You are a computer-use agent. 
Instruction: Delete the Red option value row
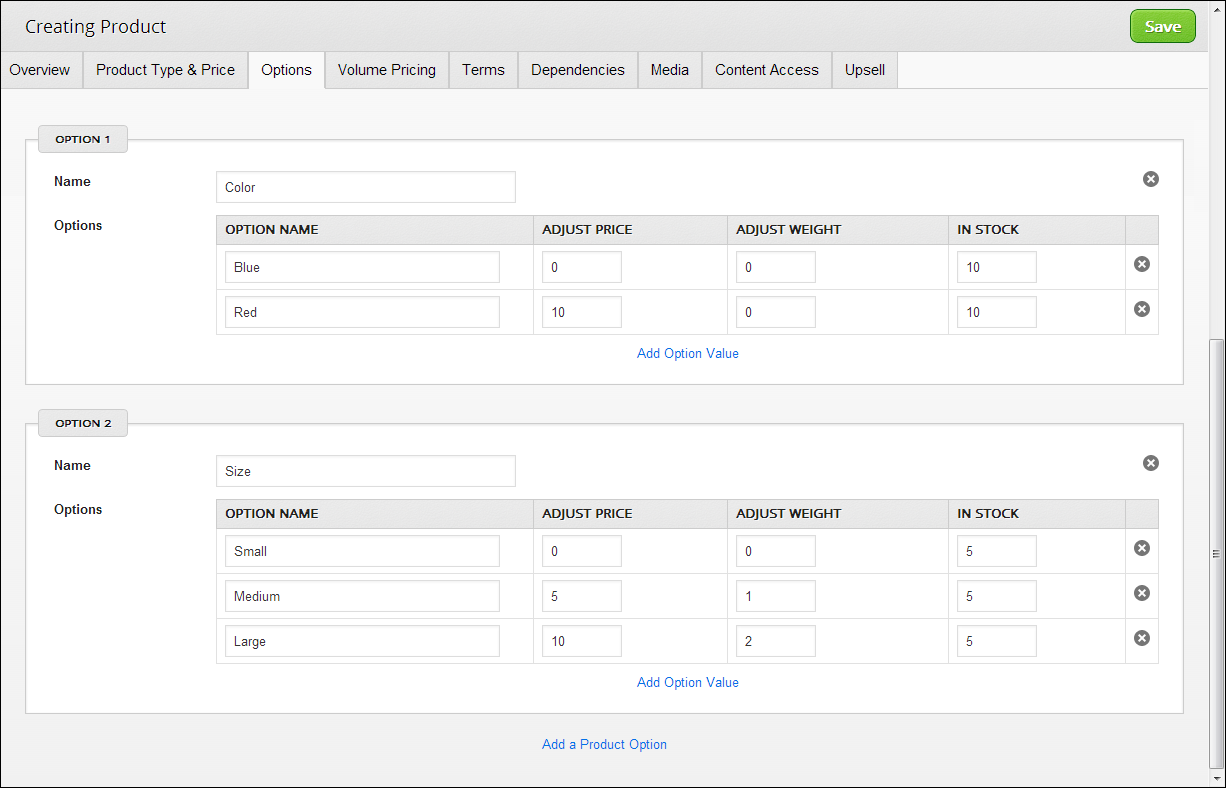click(x=1142, y=309)
